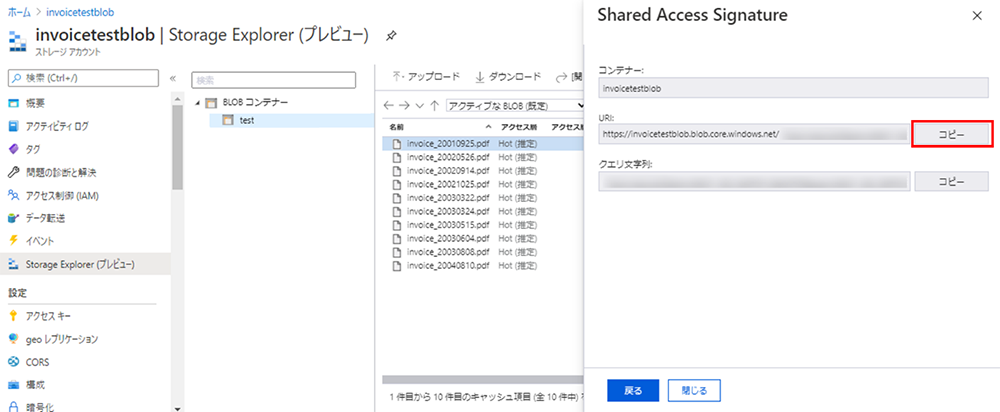Click the back arrow in blob navigation

click(389, 105)
